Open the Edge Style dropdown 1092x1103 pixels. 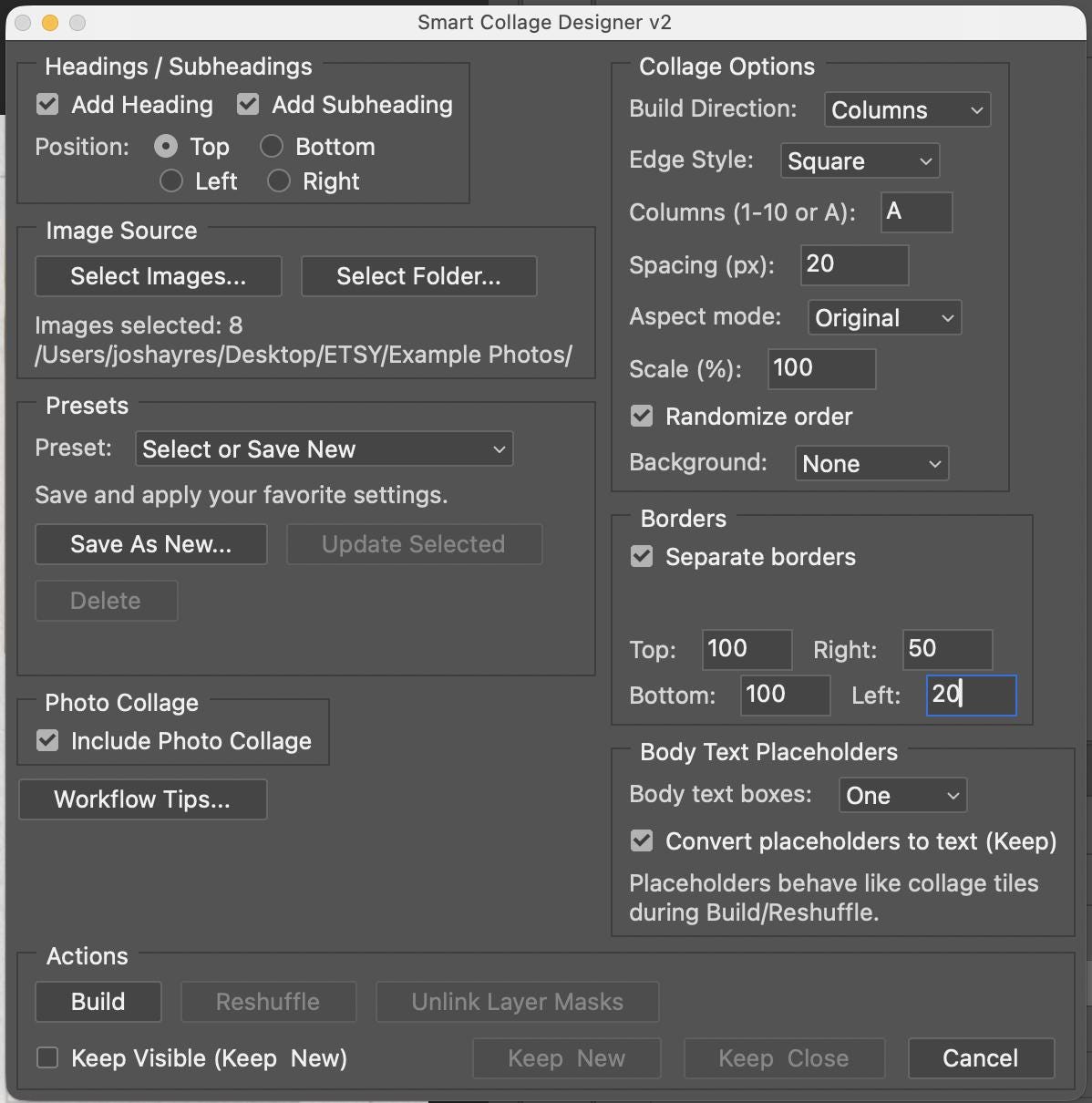[x=860, y=160]
